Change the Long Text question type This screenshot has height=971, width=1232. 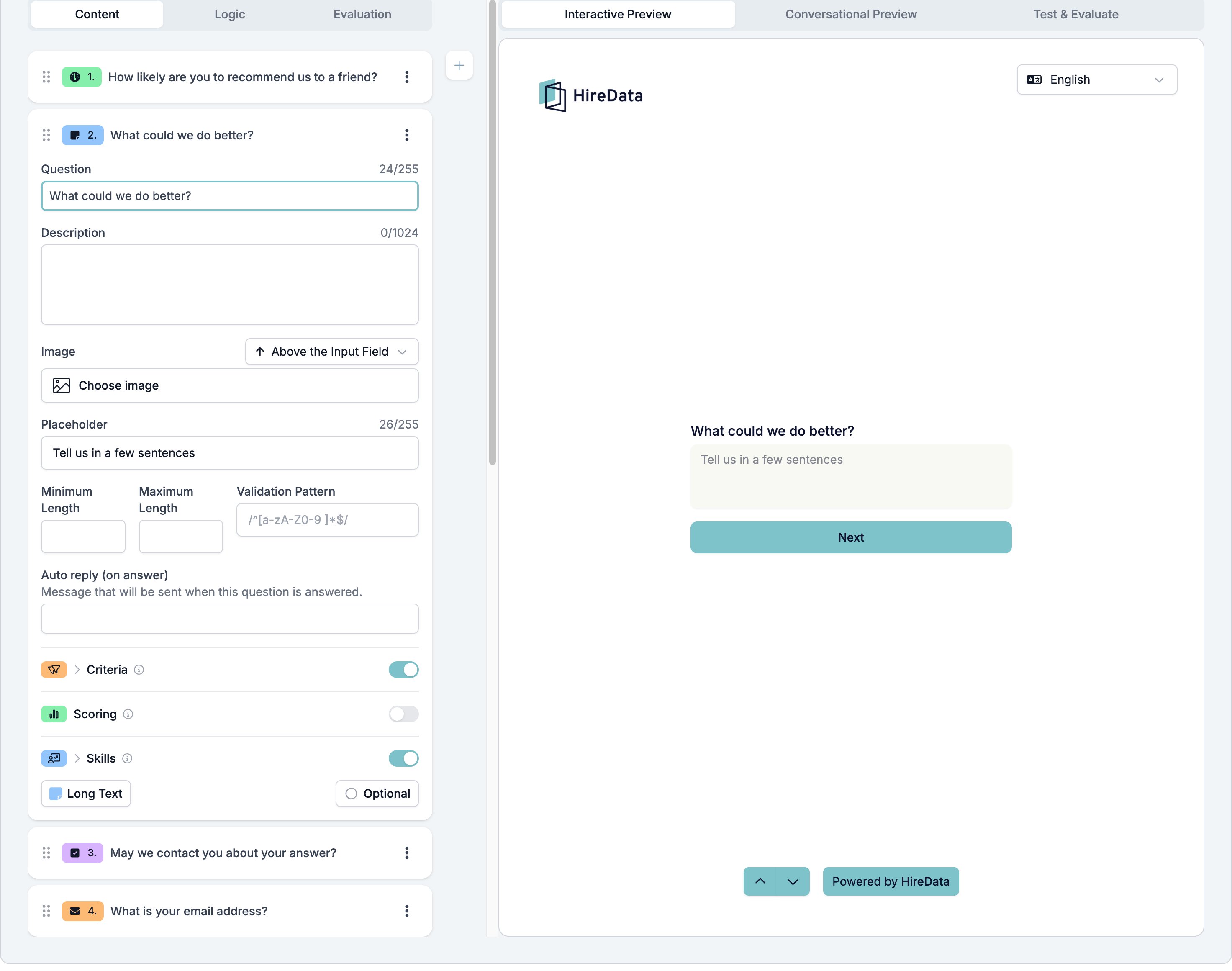click(x=86, y=794)
